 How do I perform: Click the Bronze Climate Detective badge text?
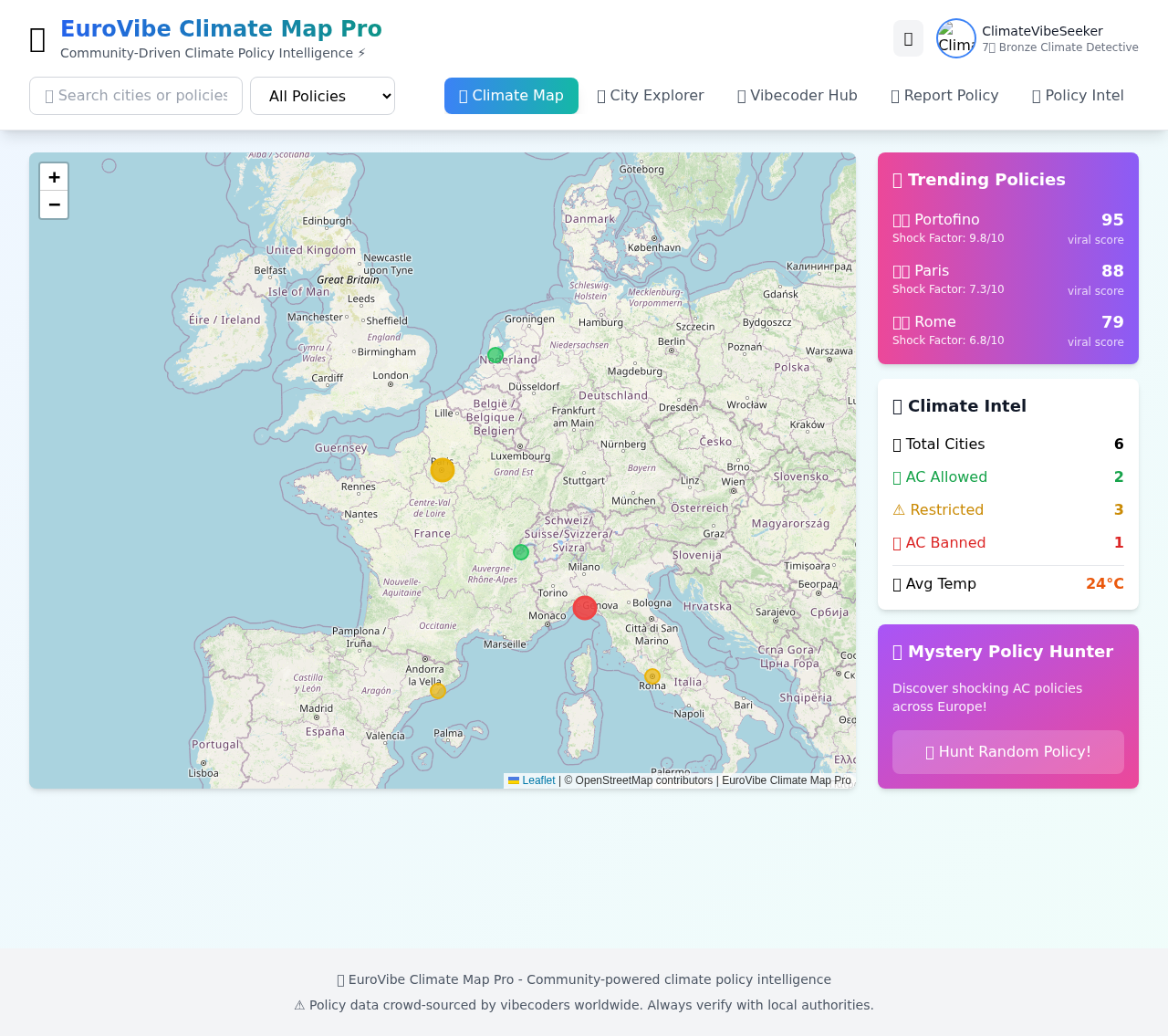[x=1060, y=47]
